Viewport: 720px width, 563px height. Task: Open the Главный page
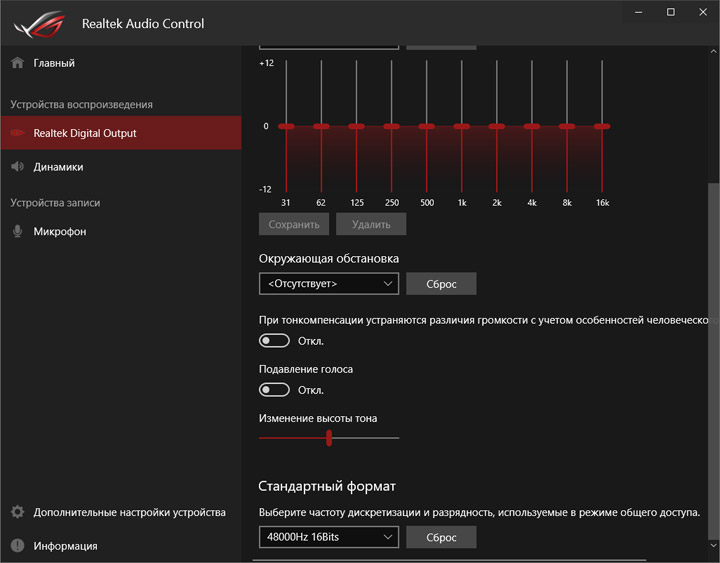click(121, 63)
